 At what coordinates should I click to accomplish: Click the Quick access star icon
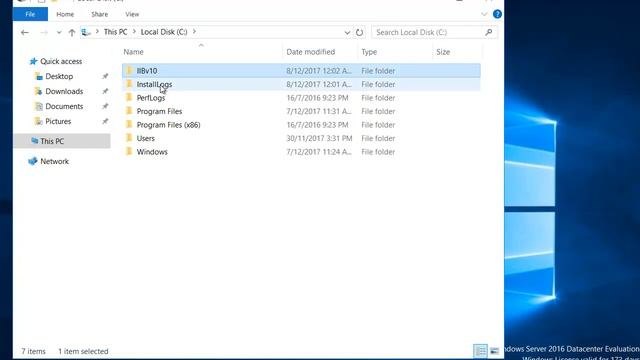(33, 61)
